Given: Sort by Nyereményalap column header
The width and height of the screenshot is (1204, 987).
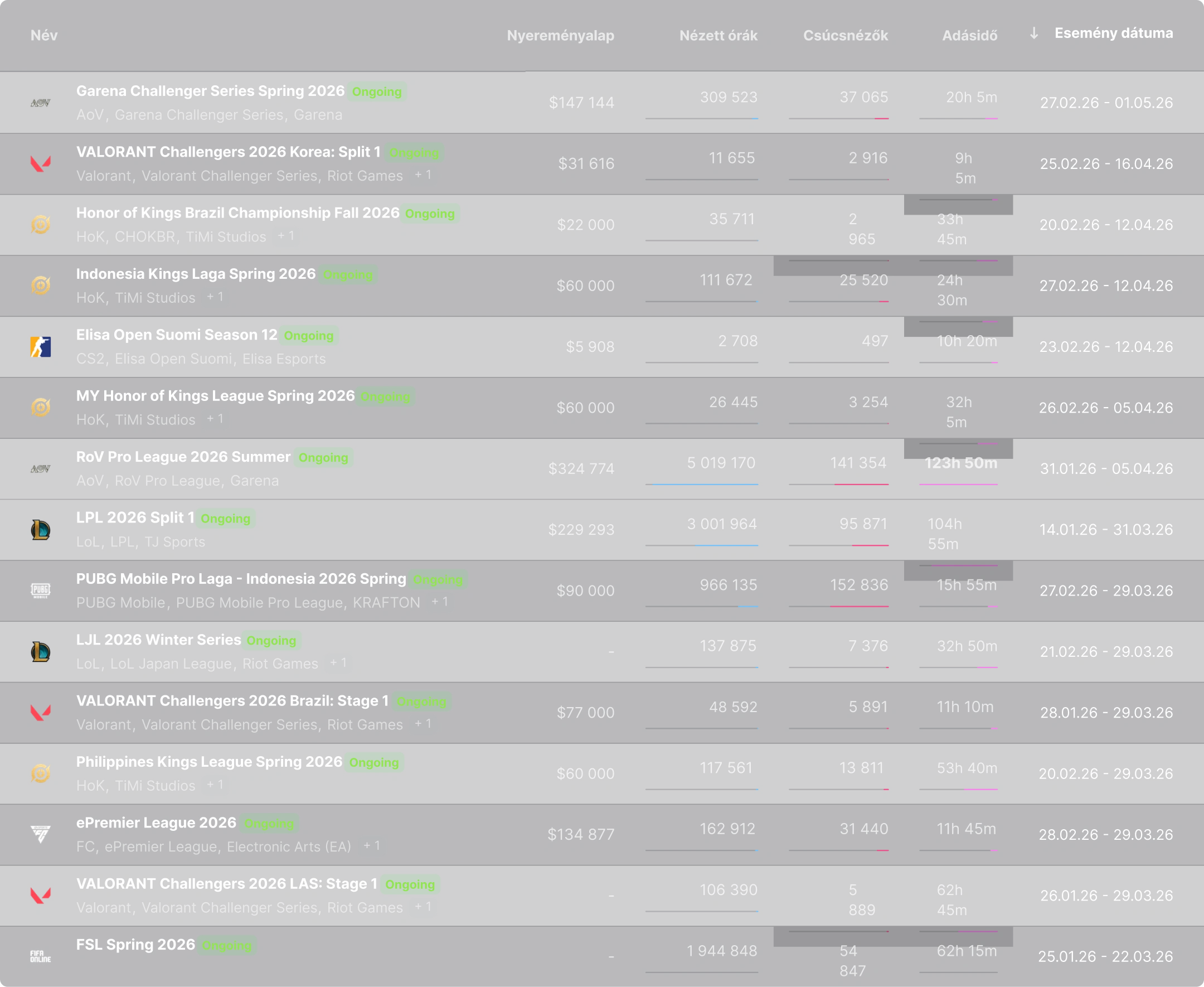Looking at the screenshot, I should (x=560, y=36).
